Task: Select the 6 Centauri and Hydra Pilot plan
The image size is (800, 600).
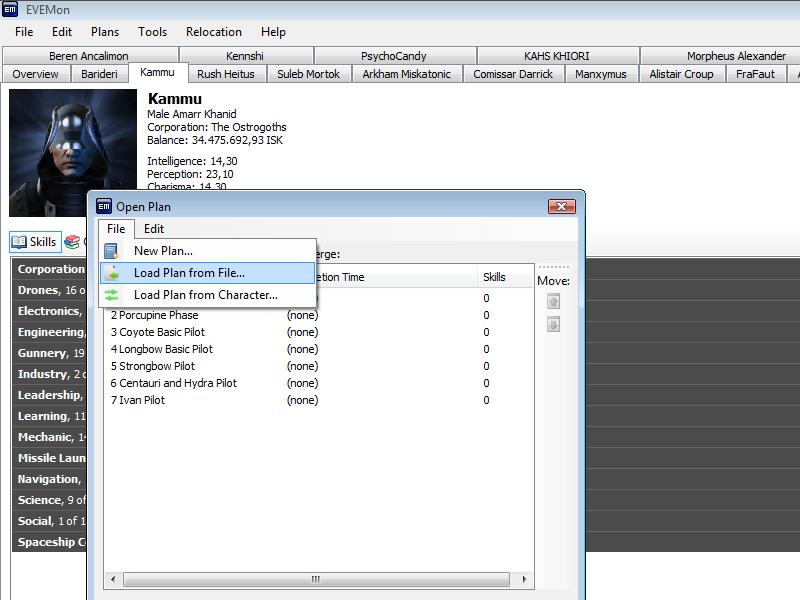Action: (x=319, y=383)
